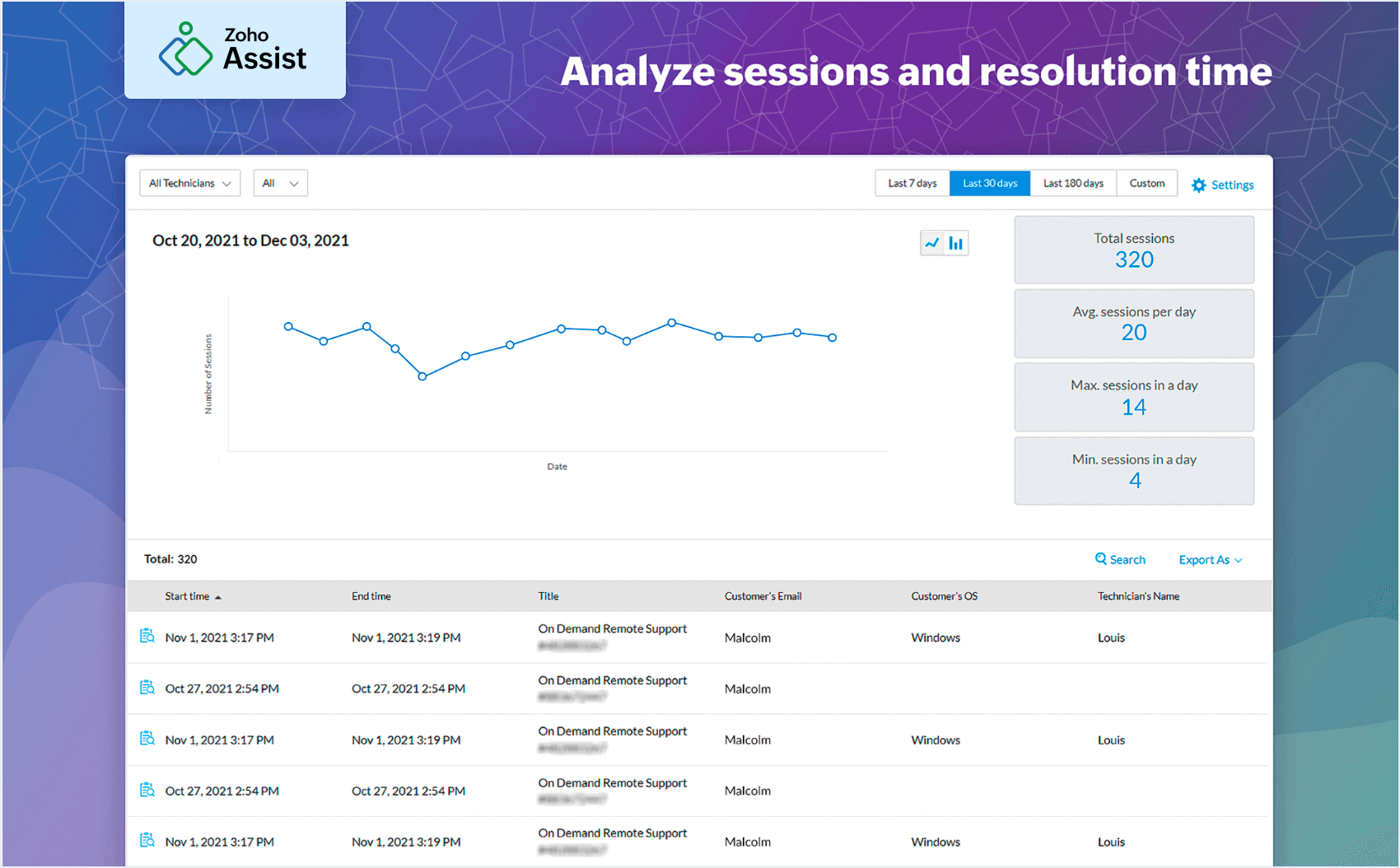Click the 'Total: 320' label
This screenshot has height=868, width=1400.
[x=170, y=559]
